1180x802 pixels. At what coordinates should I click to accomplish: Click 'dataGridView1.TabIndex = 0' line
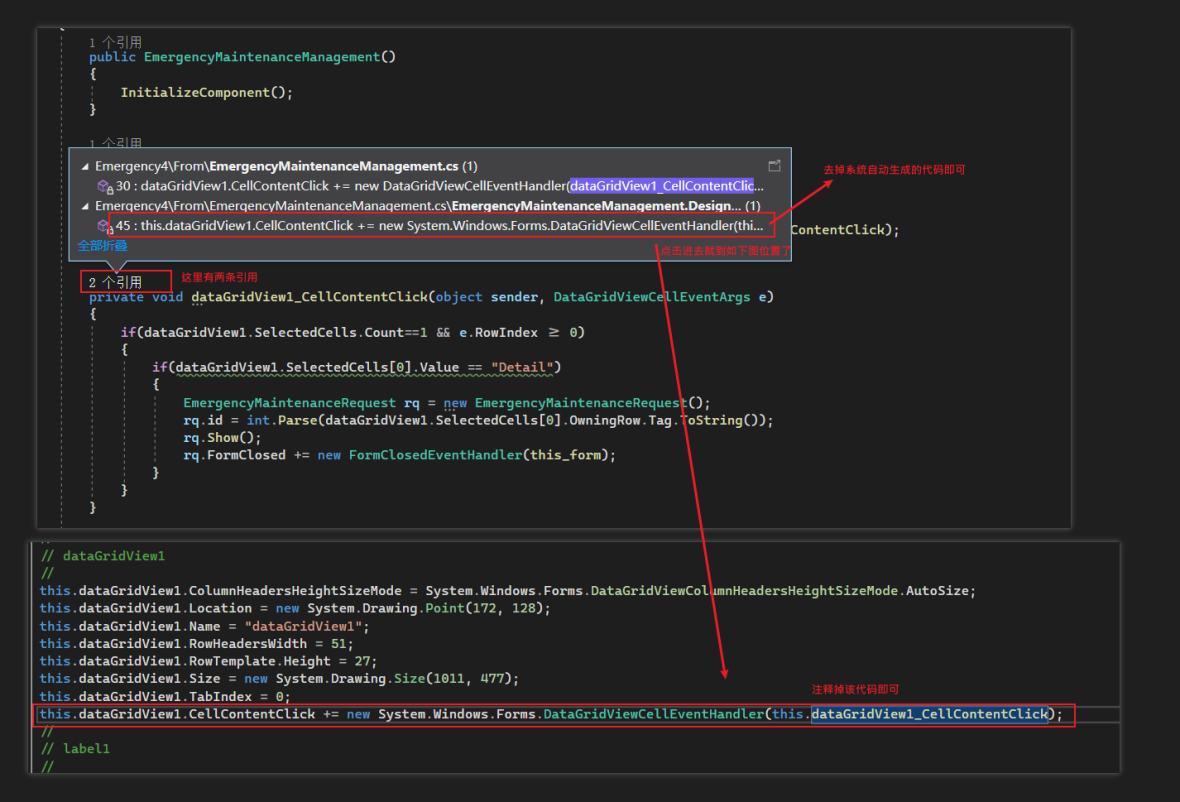pyautogui.click(x=165, y=697)
